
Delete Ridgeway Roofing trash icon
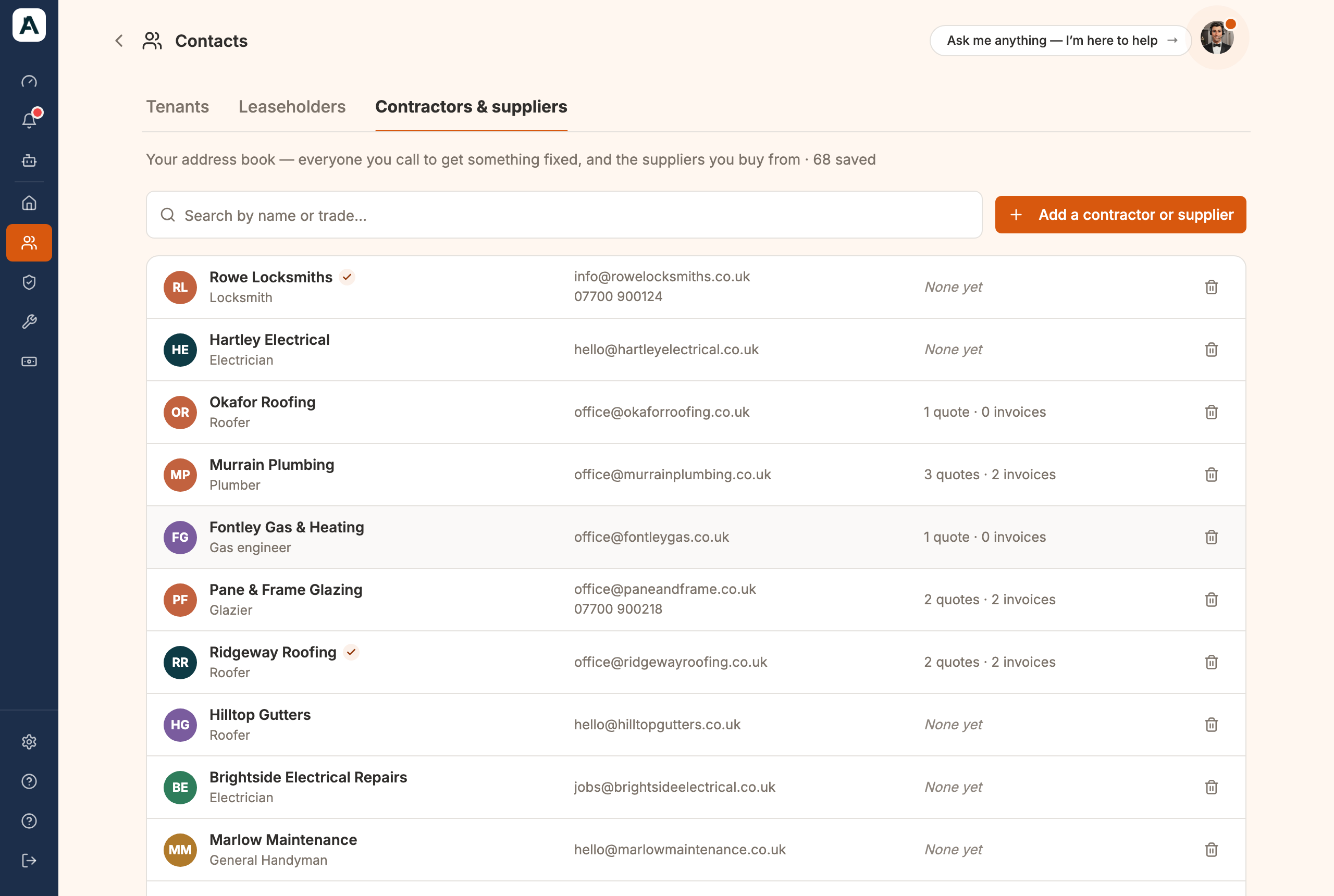[1211, 662]
